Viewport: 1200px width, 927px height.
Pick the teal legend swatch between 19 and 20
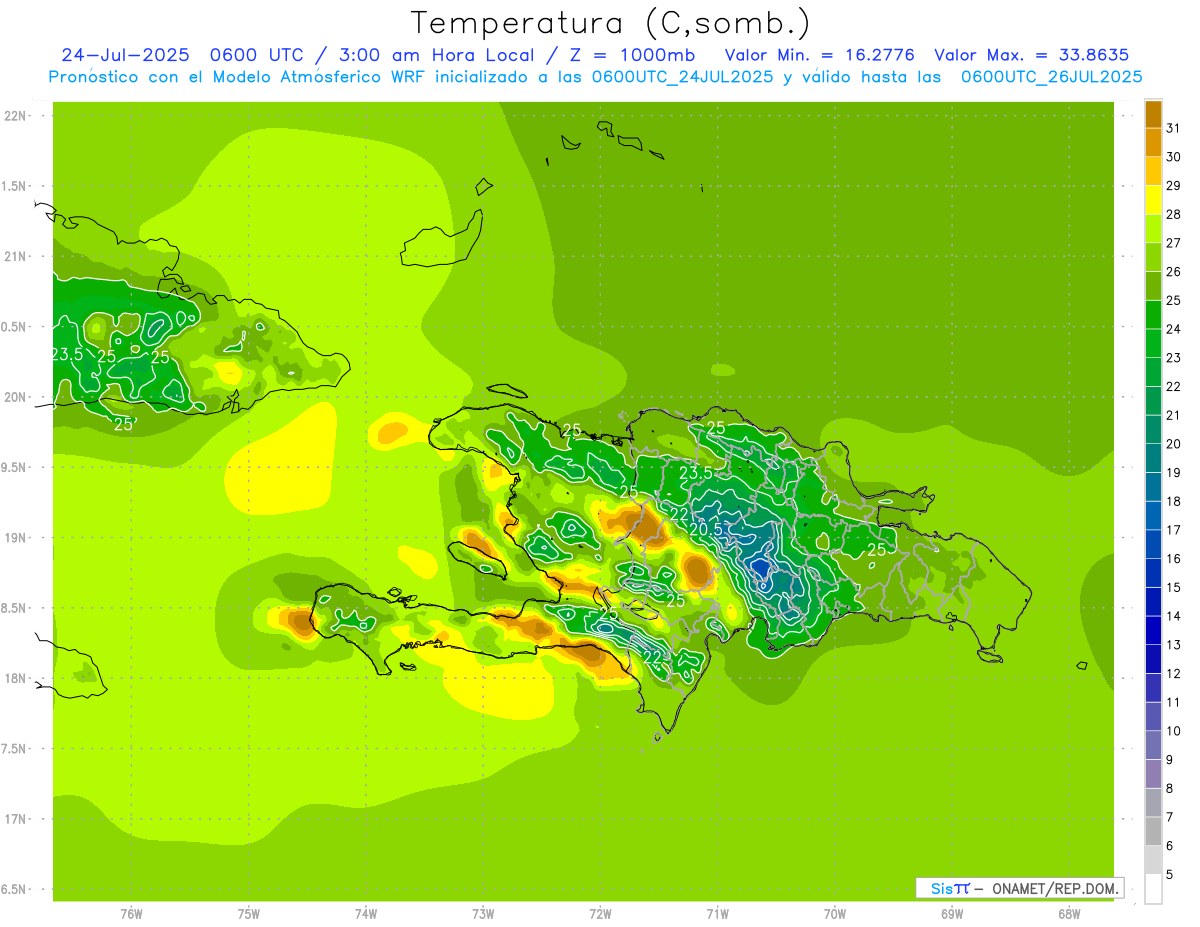(1153, 458)
